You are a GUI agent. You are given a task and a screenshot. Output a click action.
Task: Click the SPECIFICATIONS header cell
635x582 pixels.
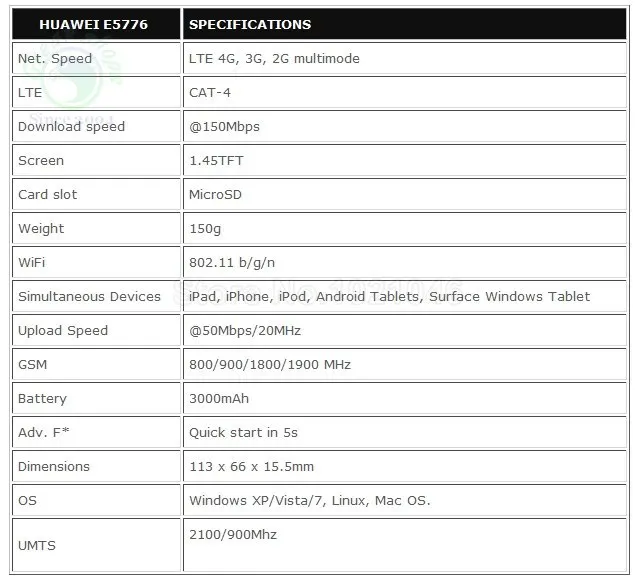[x=405, y=24]
